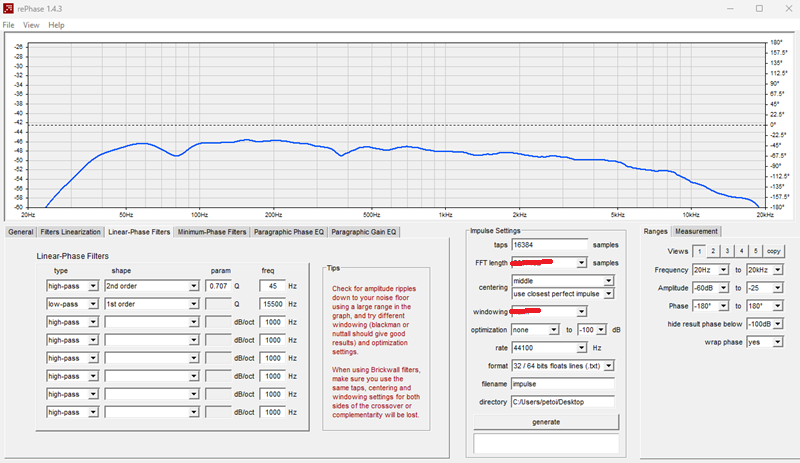Select view 2 button
This screenshot has height=463, width=800.
[x=713, y=251]
